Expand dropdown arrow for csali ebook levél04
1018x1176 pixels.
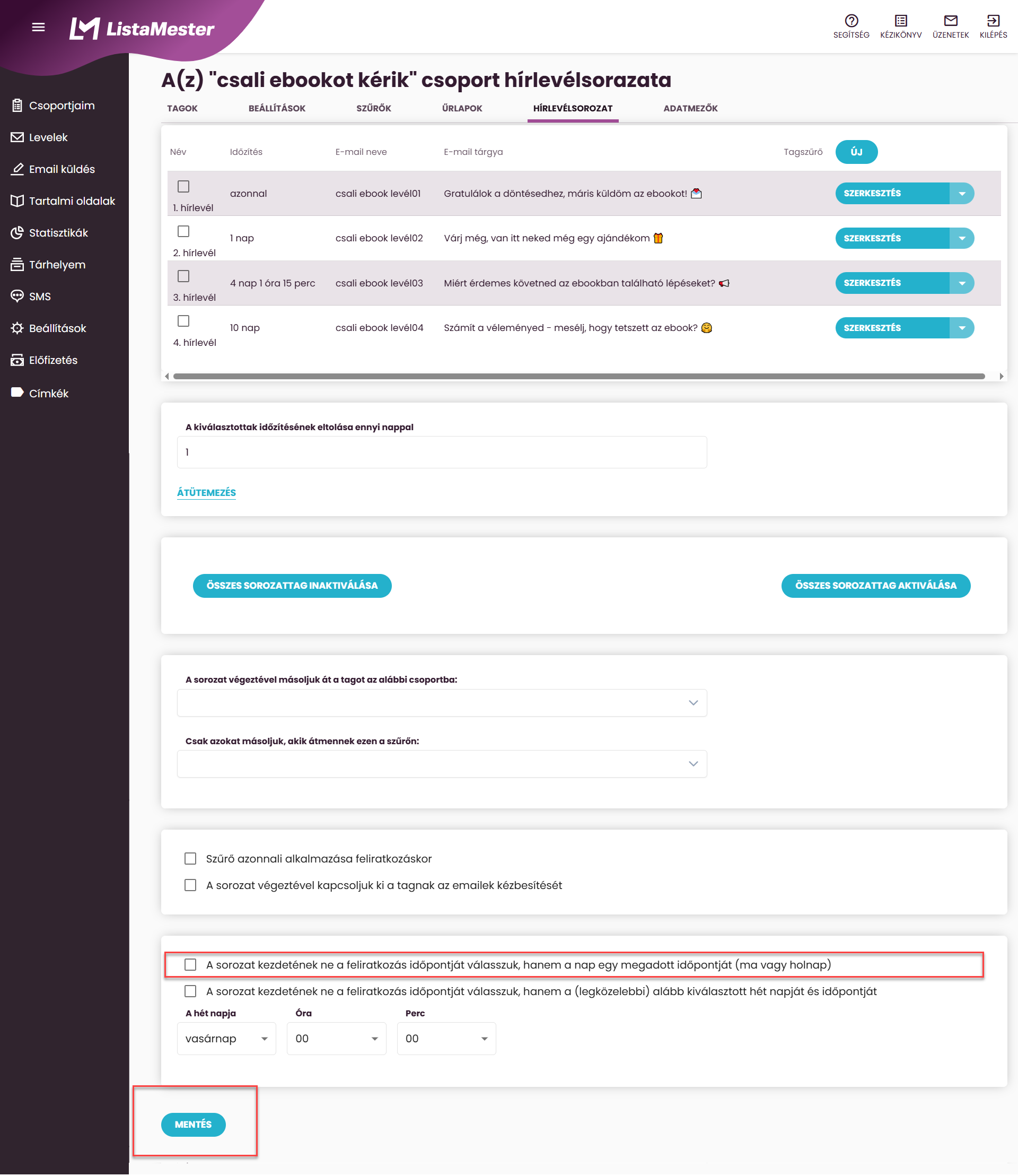[962, 328]
